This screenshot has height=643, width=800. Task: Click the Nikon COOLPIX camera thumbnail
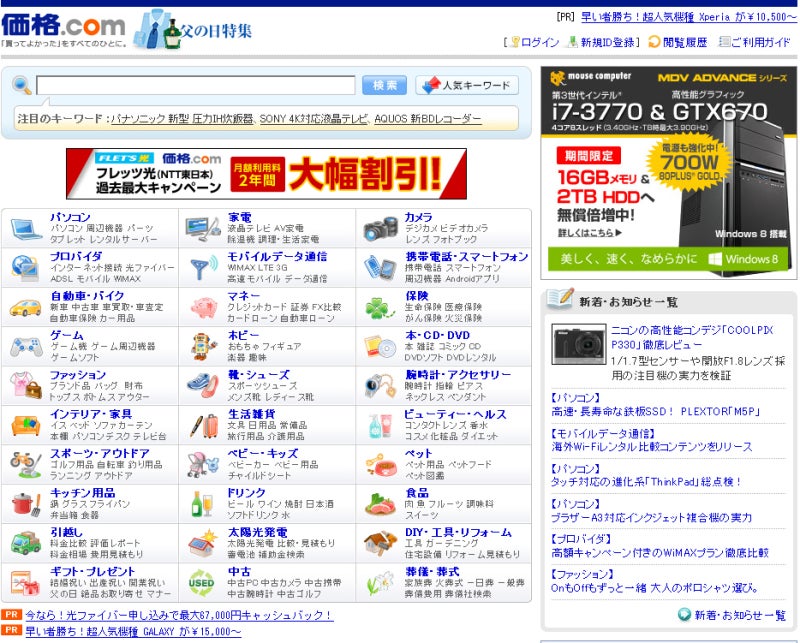pos(579,344)
